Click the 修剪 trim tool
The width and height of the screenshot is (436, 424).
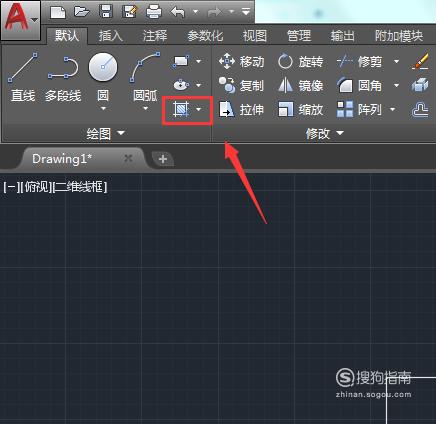click(359, 61)
